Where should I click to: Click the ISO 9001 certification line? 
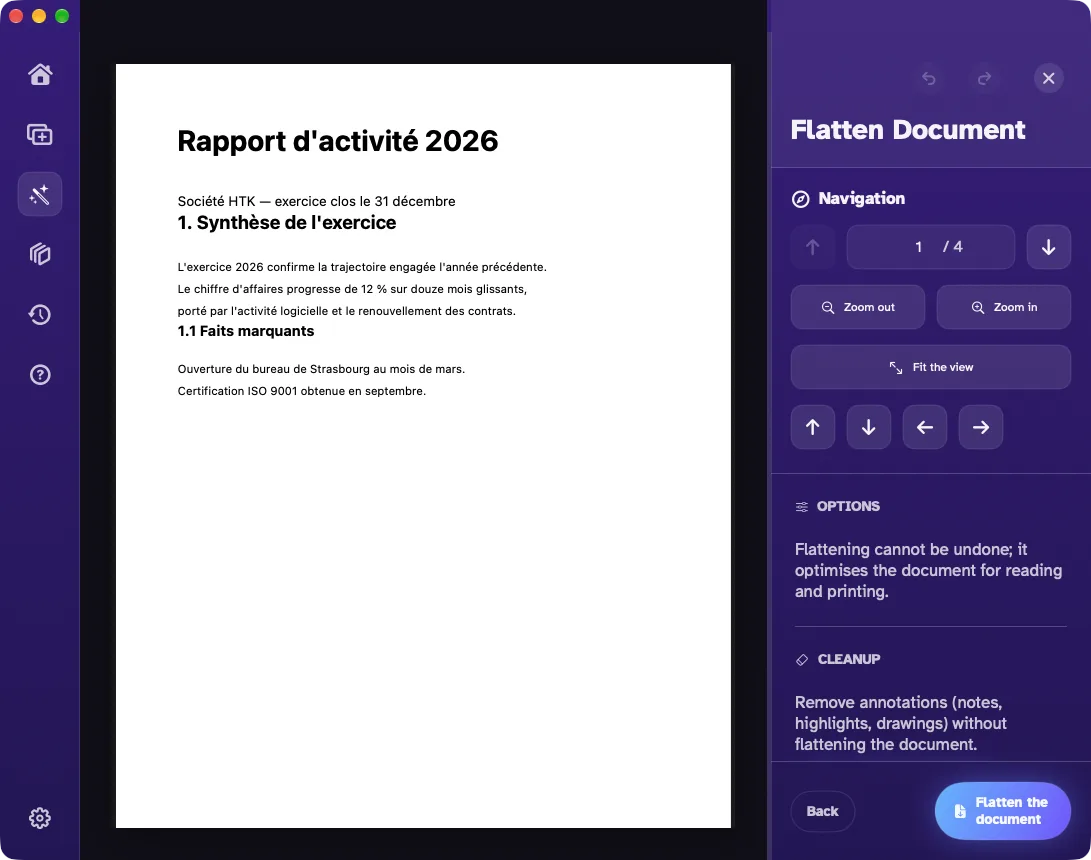point(301,391)
